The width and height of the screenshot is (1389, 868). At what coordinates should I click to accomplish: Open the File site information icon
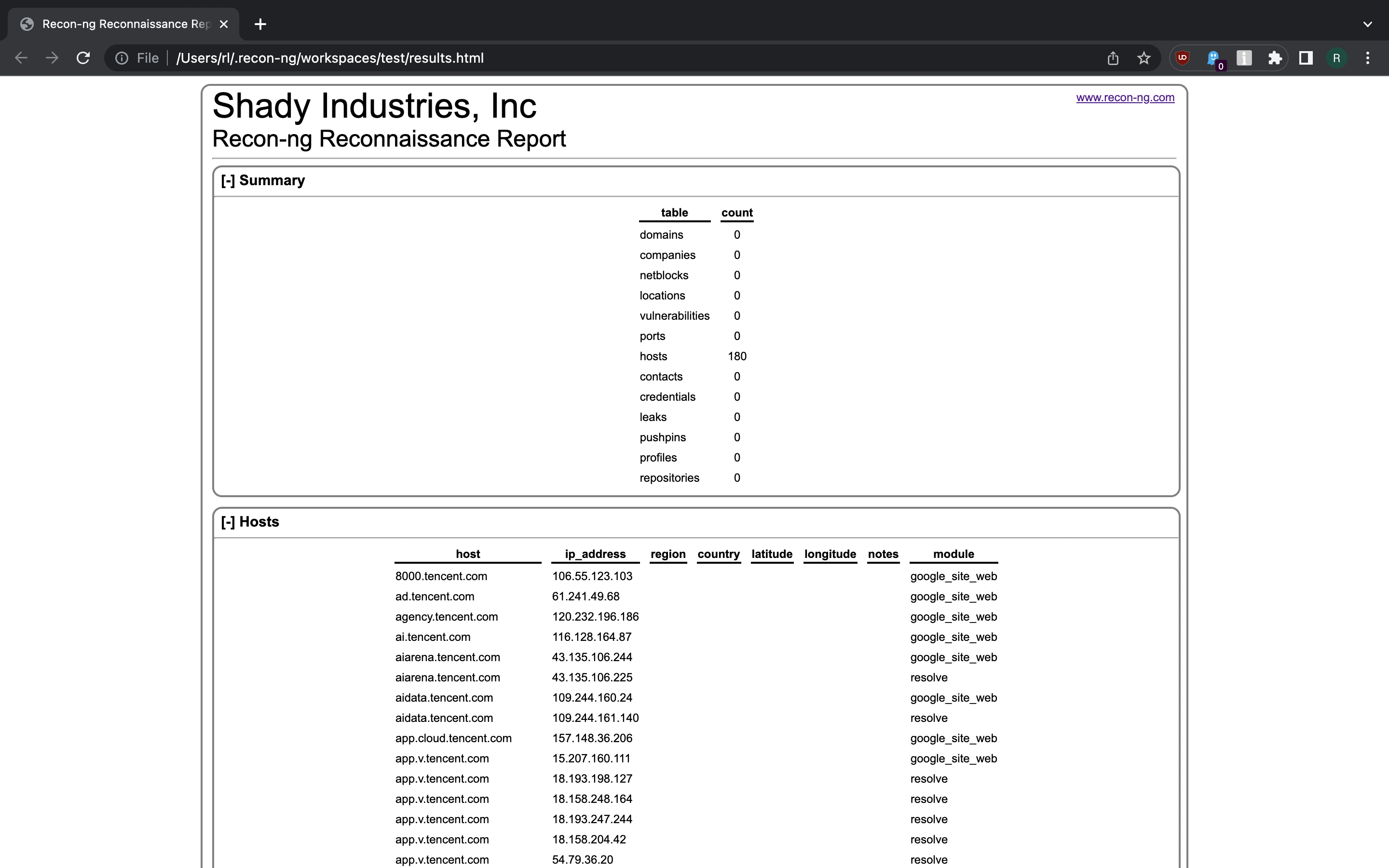122,58
